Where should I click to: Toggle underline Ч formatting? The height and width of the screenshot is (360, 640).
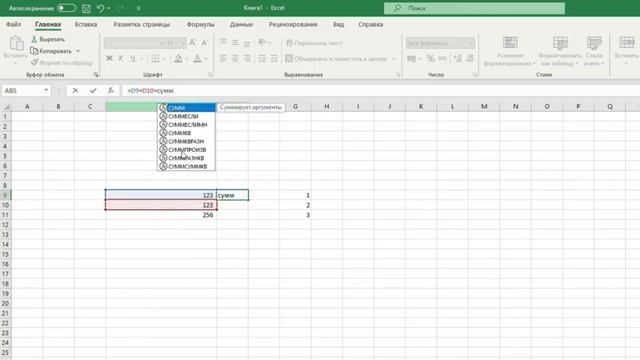[133, 59]
